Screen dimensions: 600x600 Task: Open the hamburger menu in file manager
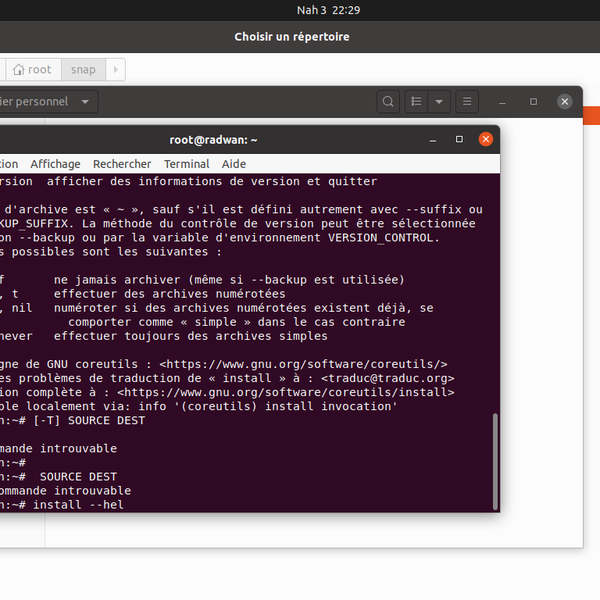click(465, 101)
